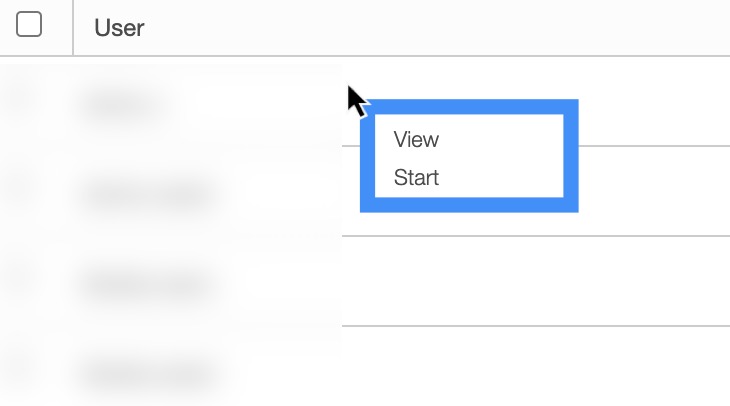Choose View from the context menu
Viewport: 730px width, 406px height.
417,140
